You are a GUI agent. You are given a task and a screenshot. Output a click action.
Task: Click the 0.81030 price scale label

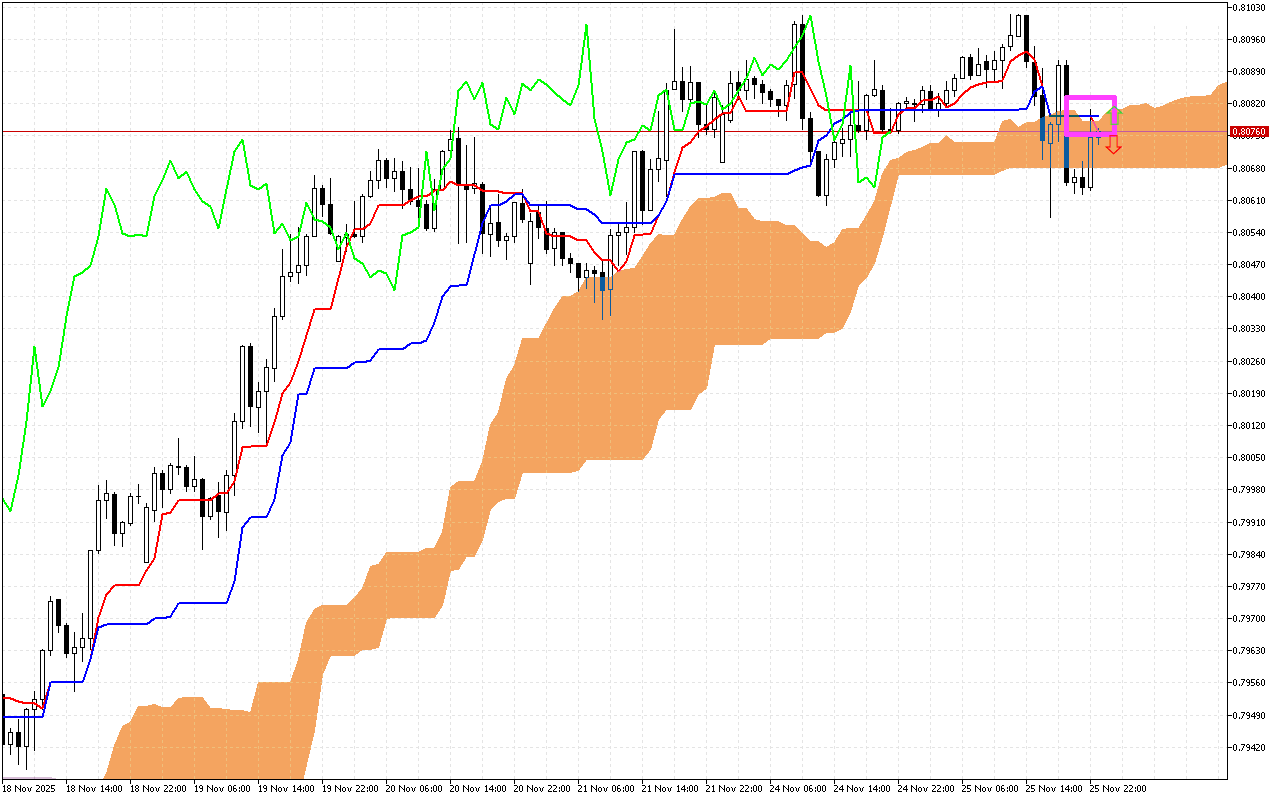point(1249,8)
